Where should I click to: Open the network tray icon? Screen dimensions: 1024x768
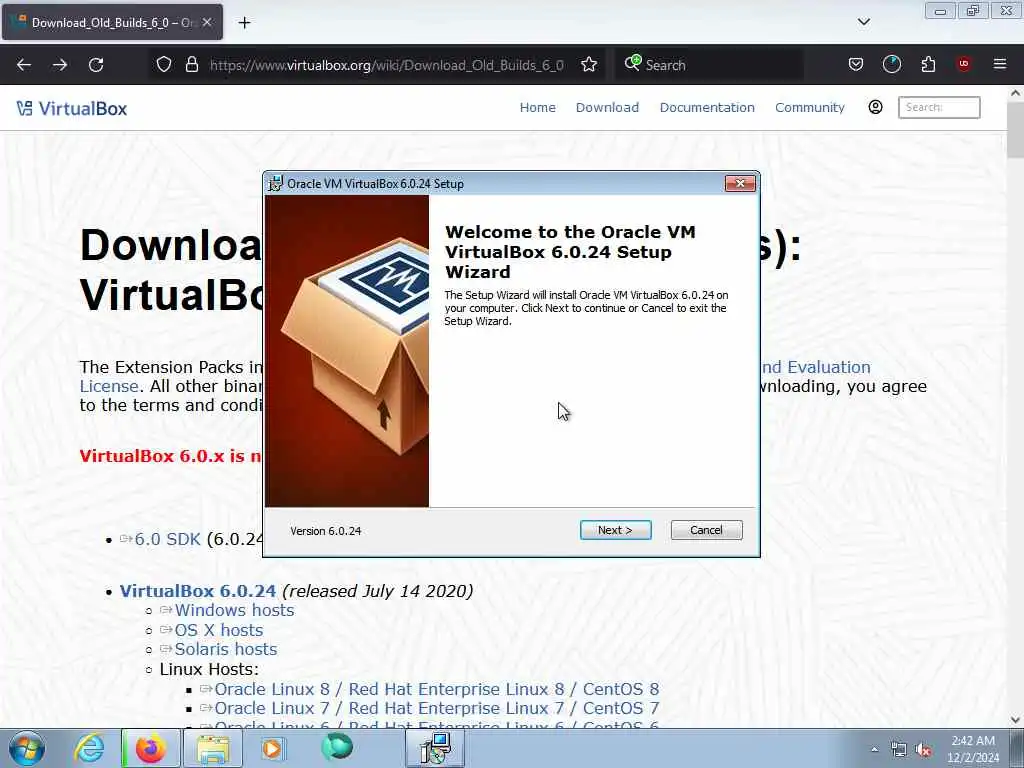click(x=899, y=749)
